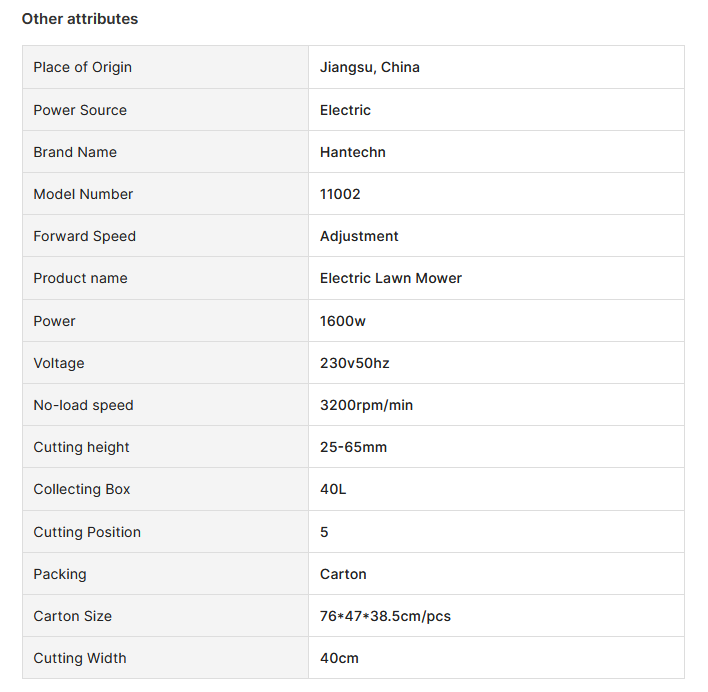Click the "Voltage" row label
The width and height of the screenshot is (708, 692).
(x=59, y=363)
